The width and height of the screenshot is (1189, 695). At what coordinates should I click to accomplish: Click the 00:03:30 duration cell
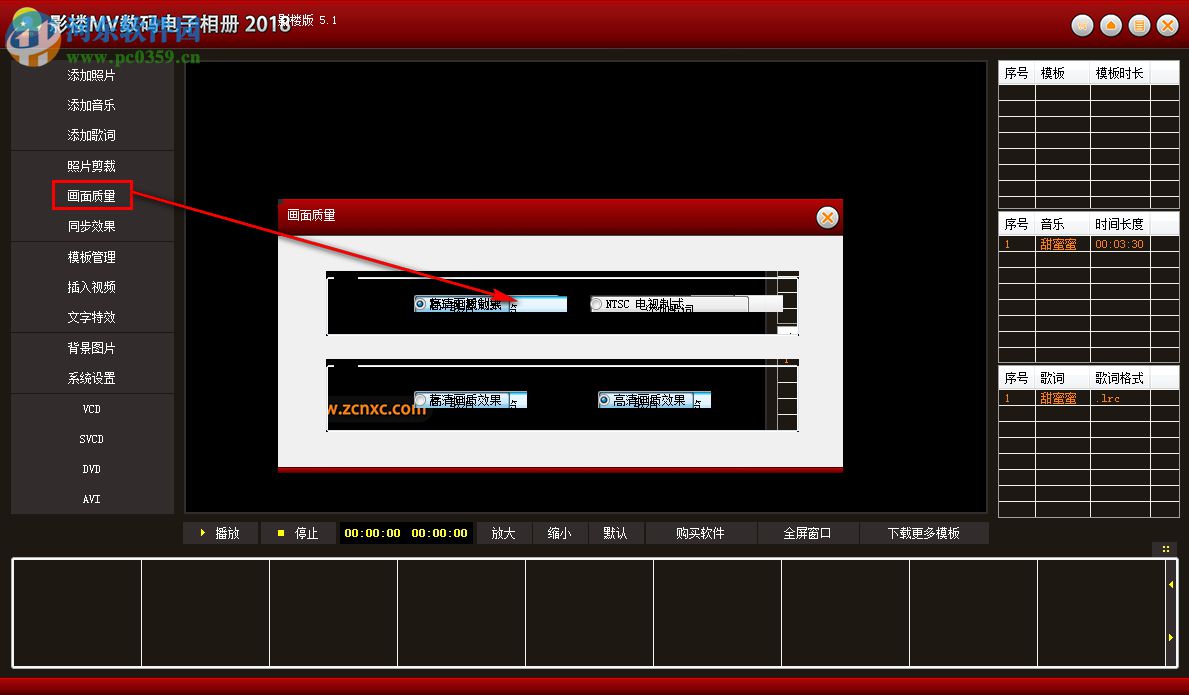coord(1119,244)
